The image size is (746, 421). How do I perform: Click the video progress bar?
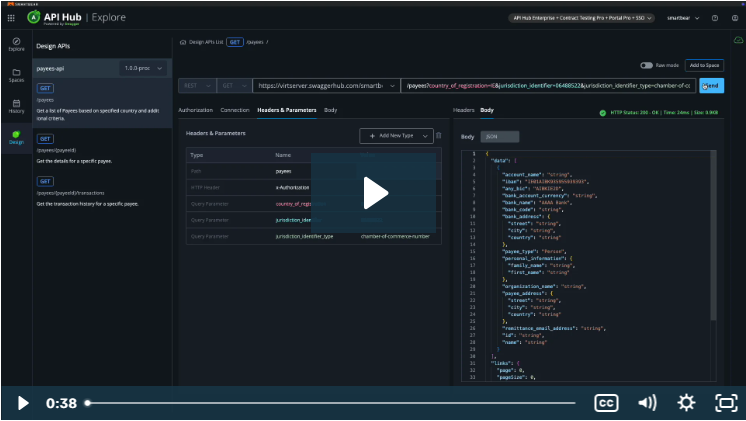coord(331,403)
